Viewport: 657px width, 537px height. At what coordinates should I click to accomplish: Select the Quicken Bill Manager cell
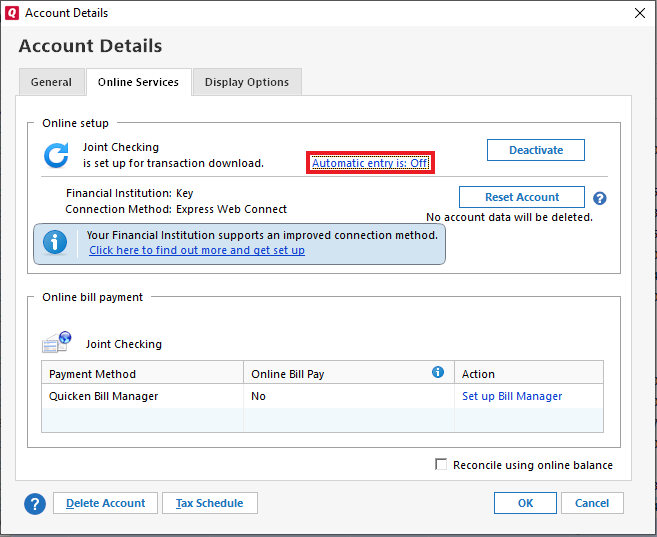point(142,396)
